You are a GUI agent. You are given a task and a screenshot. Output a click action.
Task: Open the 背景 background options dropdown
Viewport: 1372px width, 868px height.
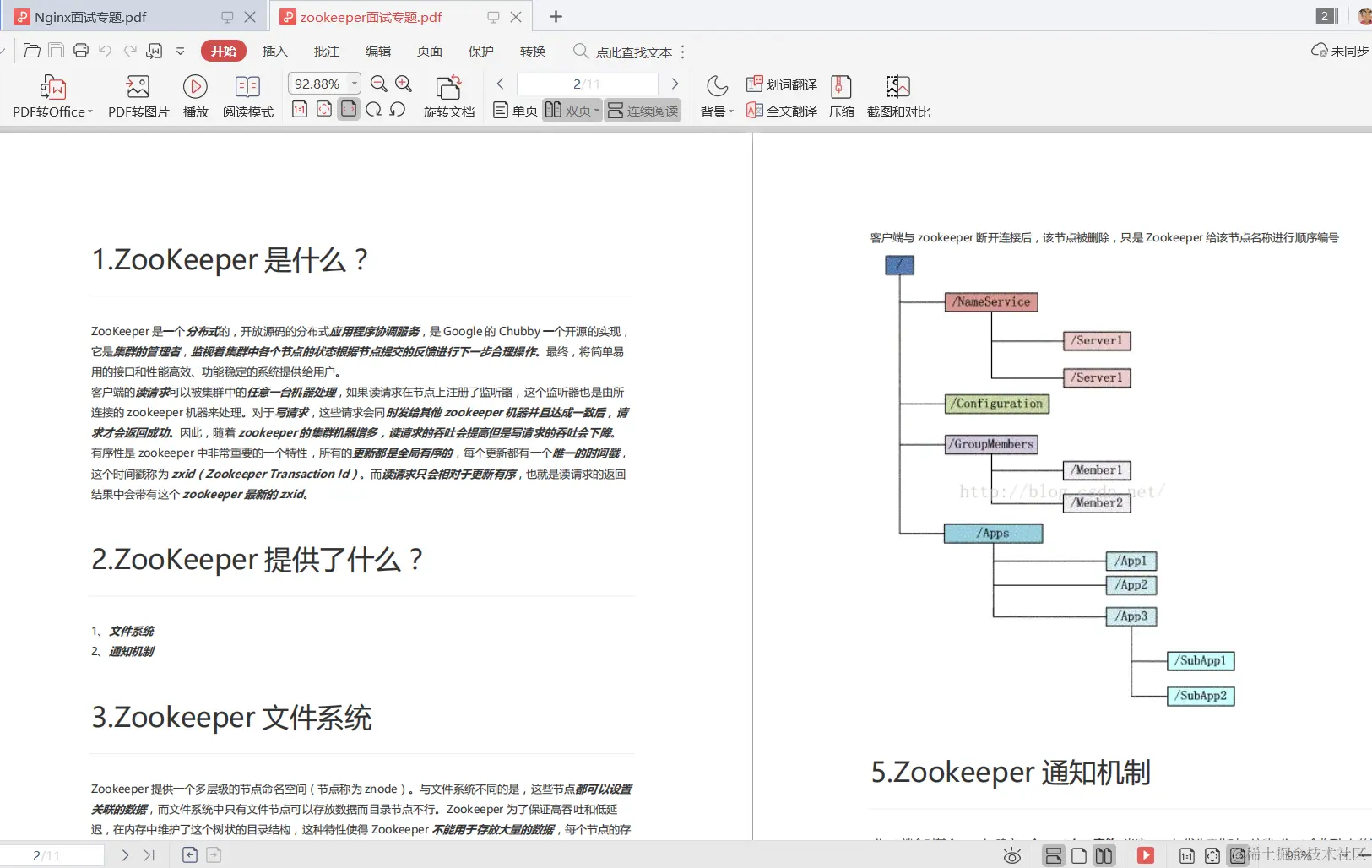tap(715, 111)
